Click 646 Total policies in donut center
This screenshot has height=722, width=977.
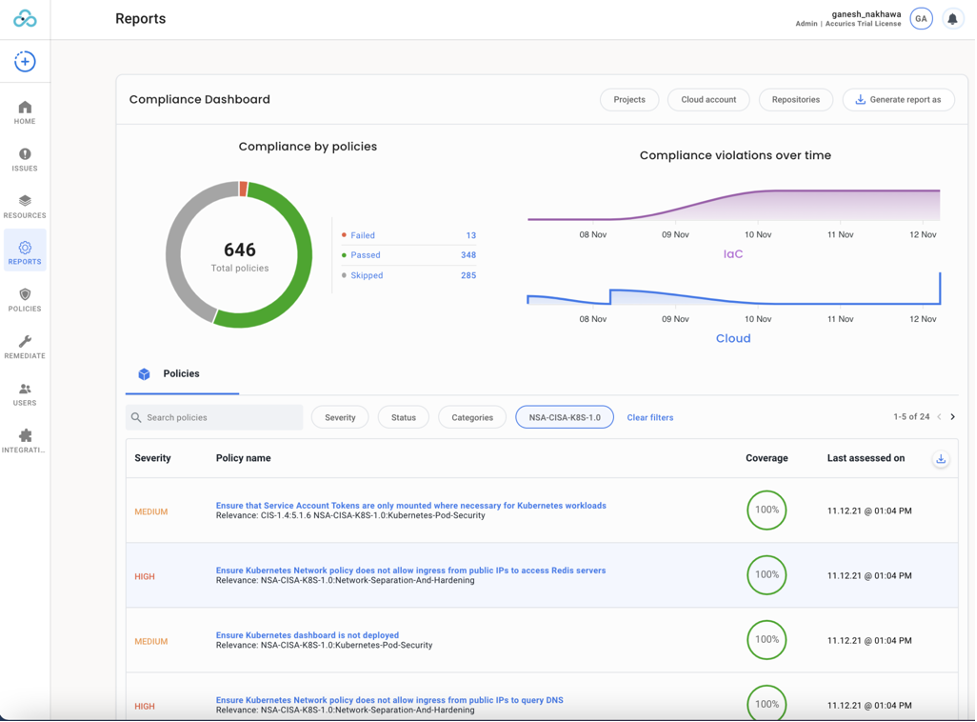coord(240,257)
